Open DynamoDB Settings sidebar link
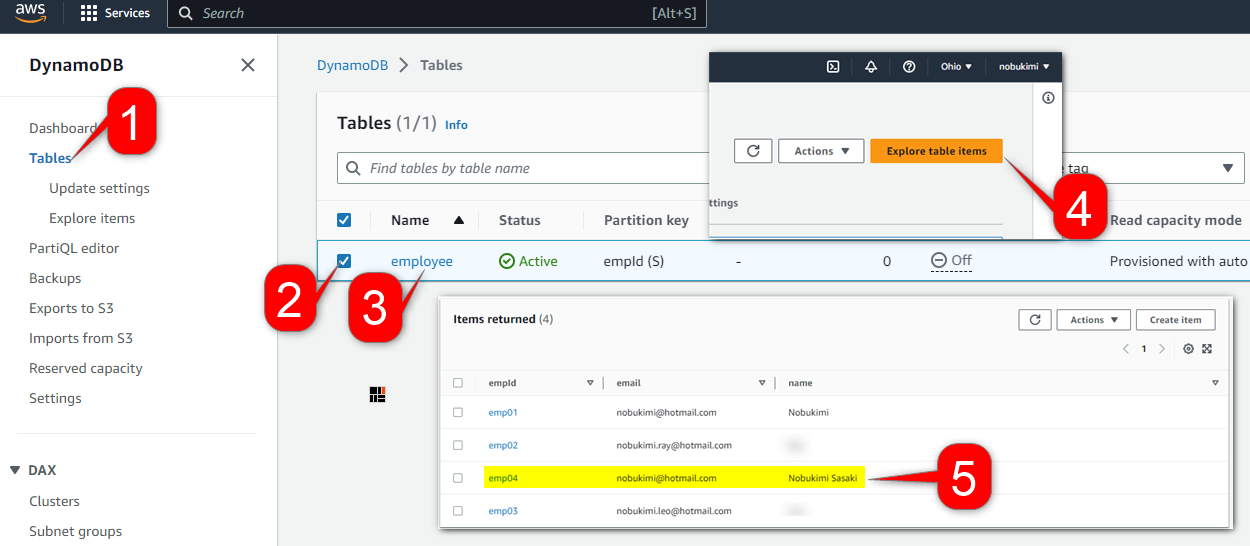The width and height of the screenshot is (1250, 546). pyautogui.click(x=55, y=398)
